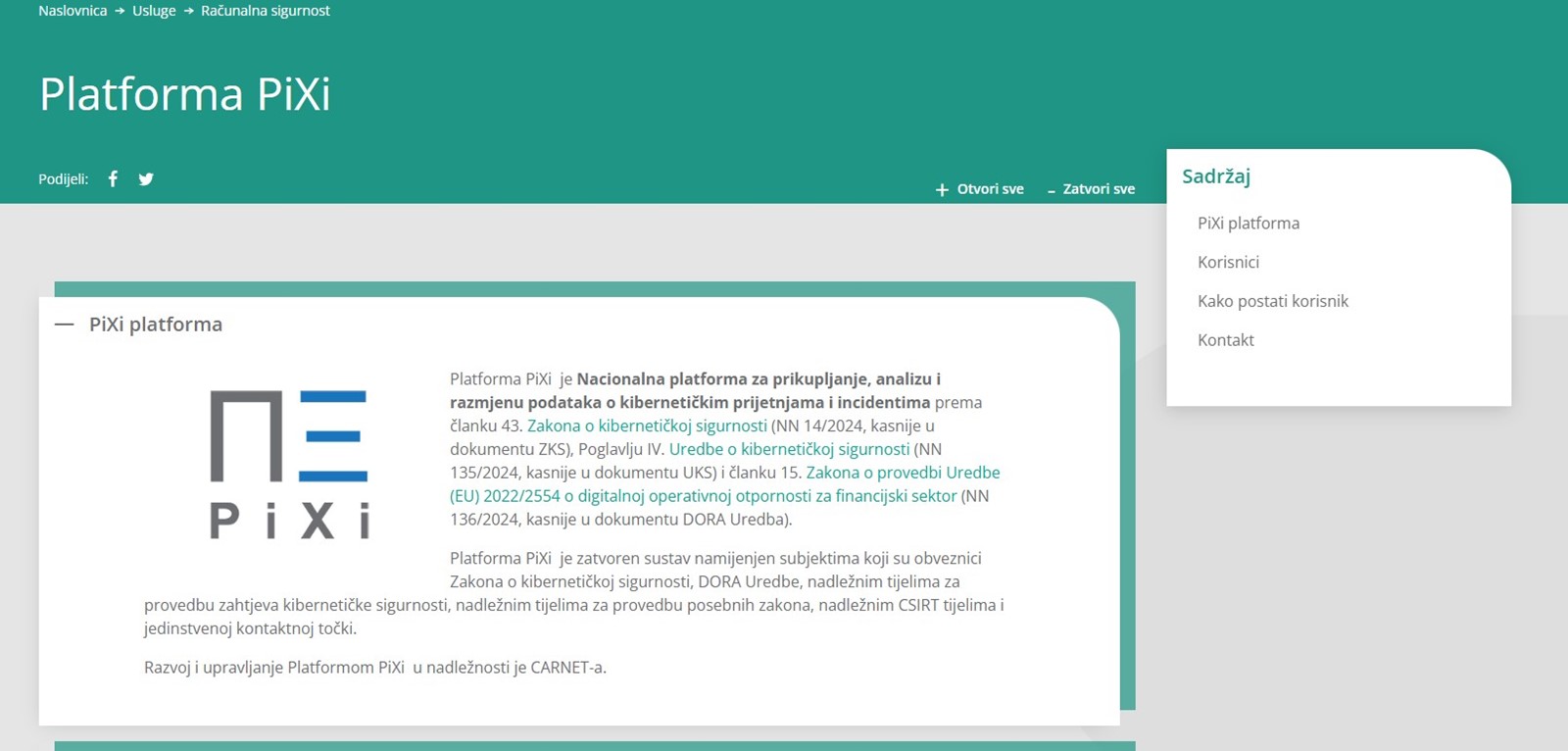Select Kako postati korisnik in Sadržaj
The image size is (1568, 751).
tap(1273, 301)
